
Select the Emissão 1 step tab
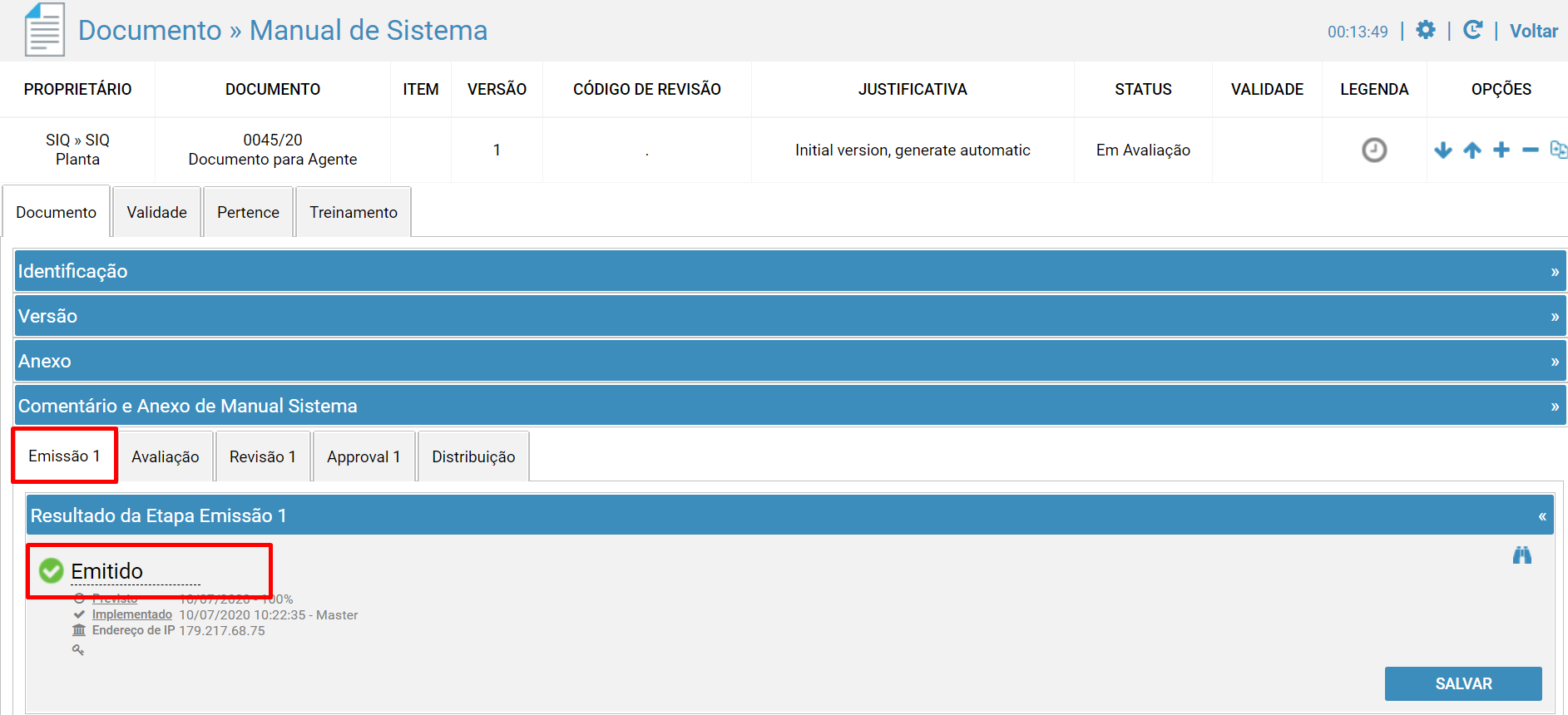point(64,456)
